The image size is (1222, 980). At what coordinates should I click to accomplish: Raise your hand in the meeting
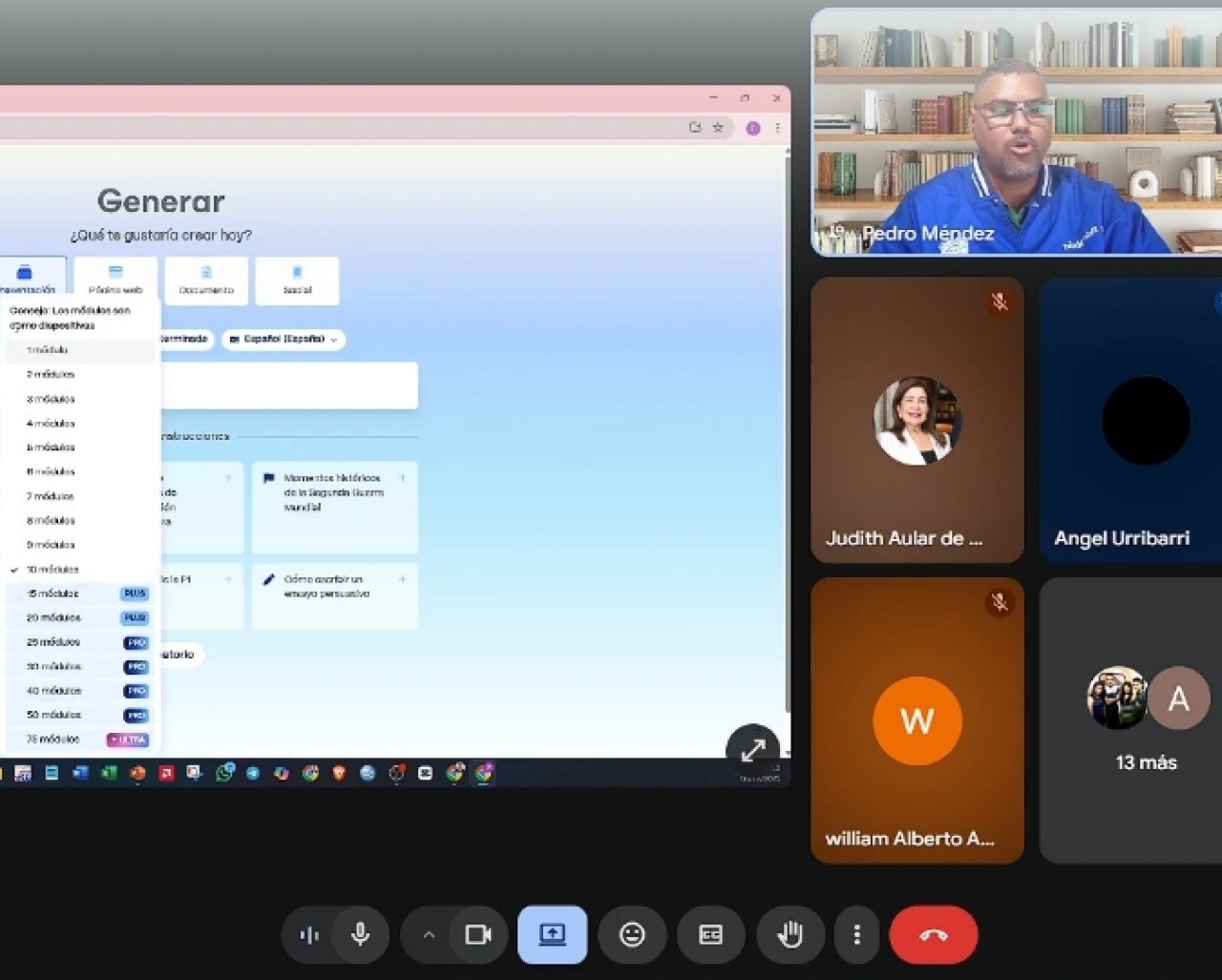point(790,934)
